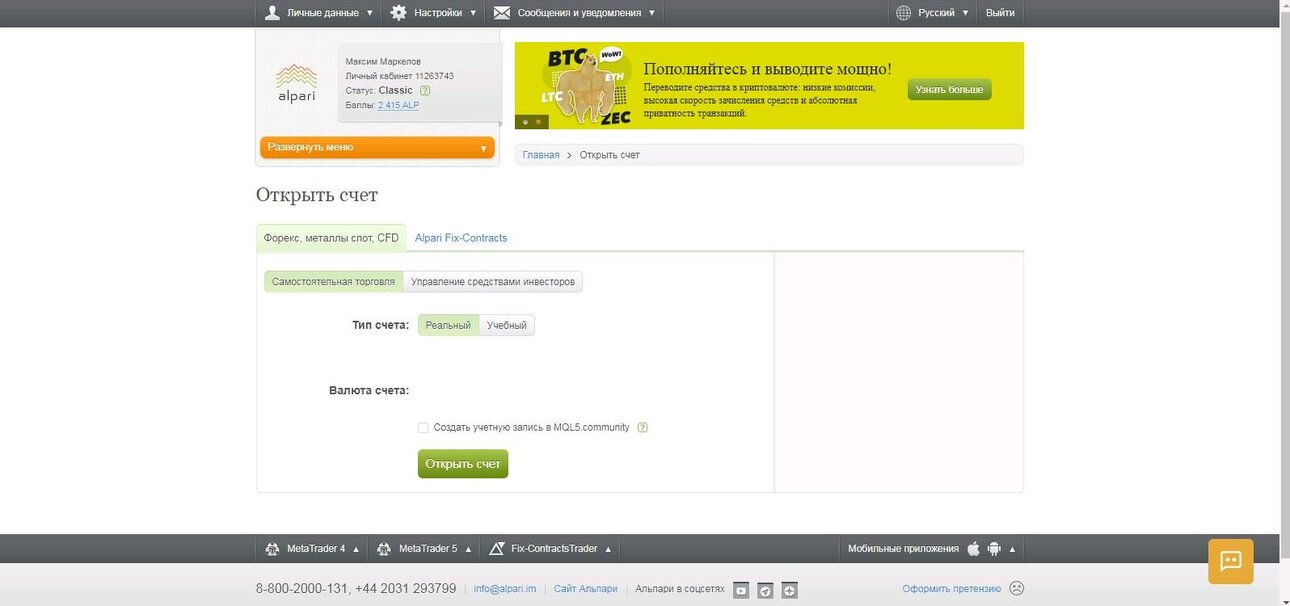Choose Управление средствами инвесторов mode
Viewport: 1290px width, 606px height.
(493, 282)
